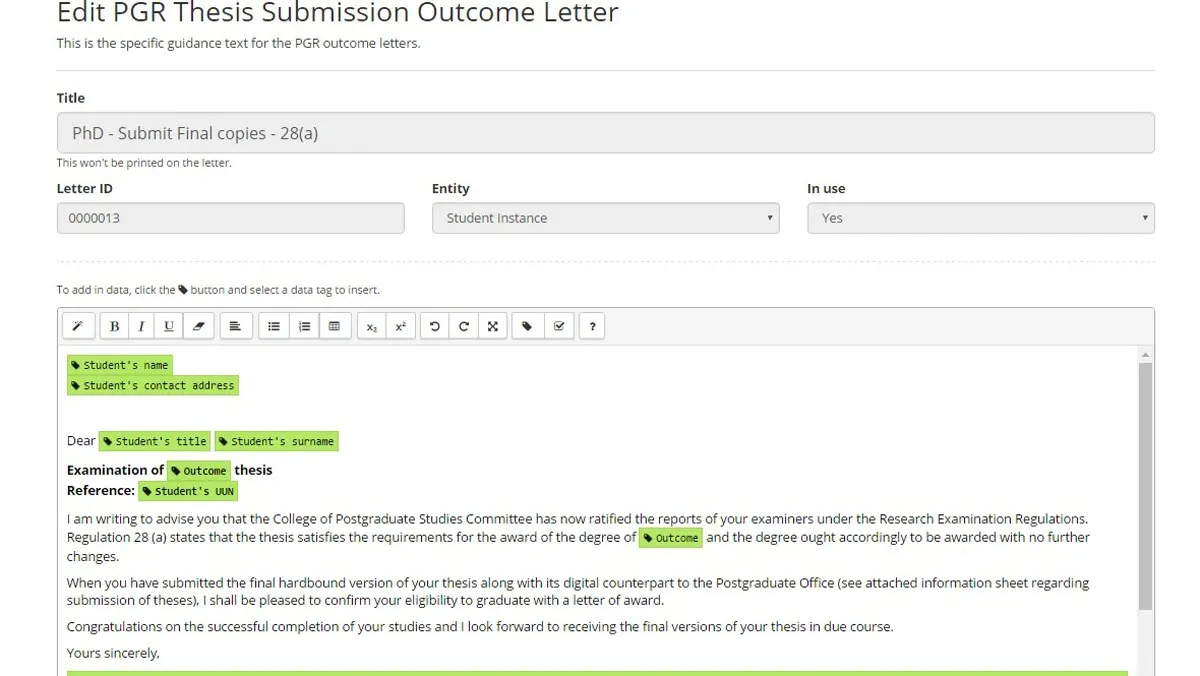Toggle bold formatting in the editor toolbar
The image size is (1200, 676).
pos(114,326)
